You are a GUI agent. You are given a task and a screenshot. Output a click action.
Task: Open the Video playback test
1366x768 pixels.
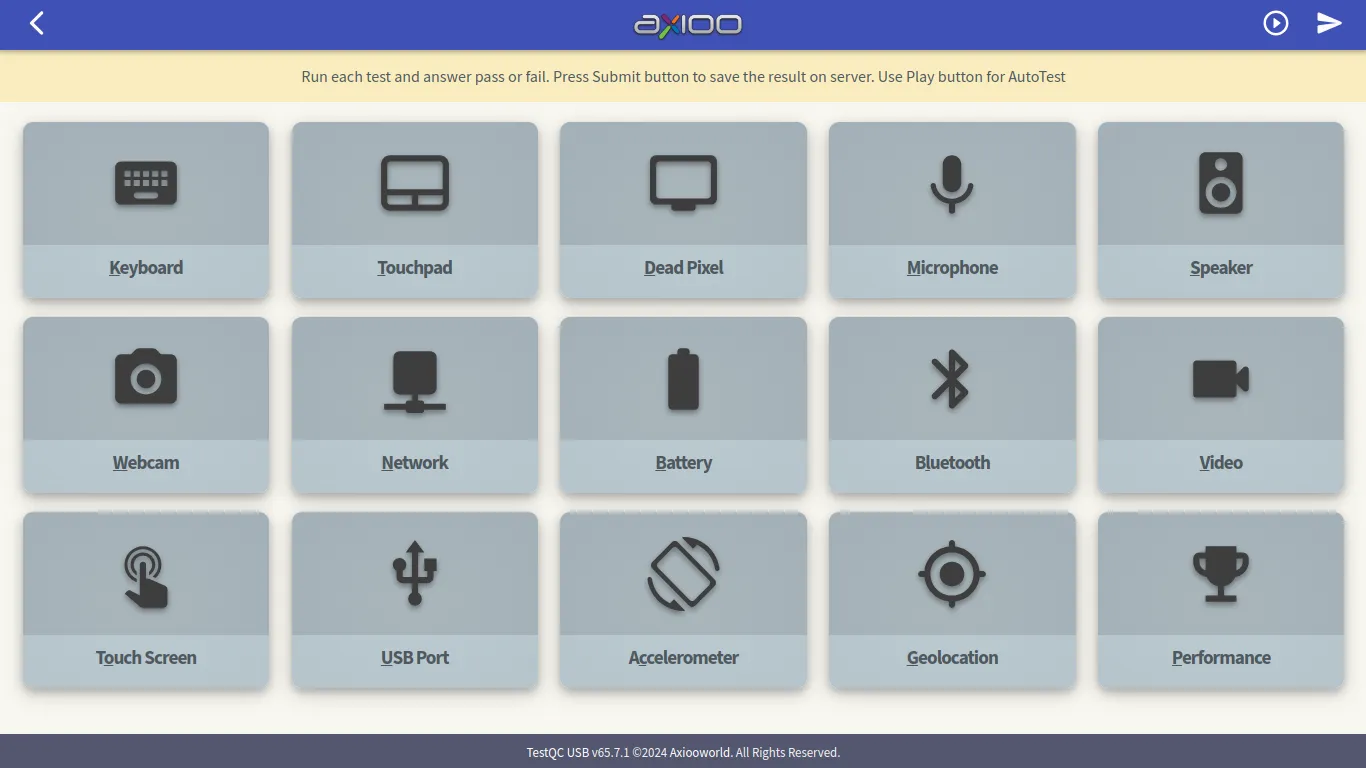[x=1220, y=405]
